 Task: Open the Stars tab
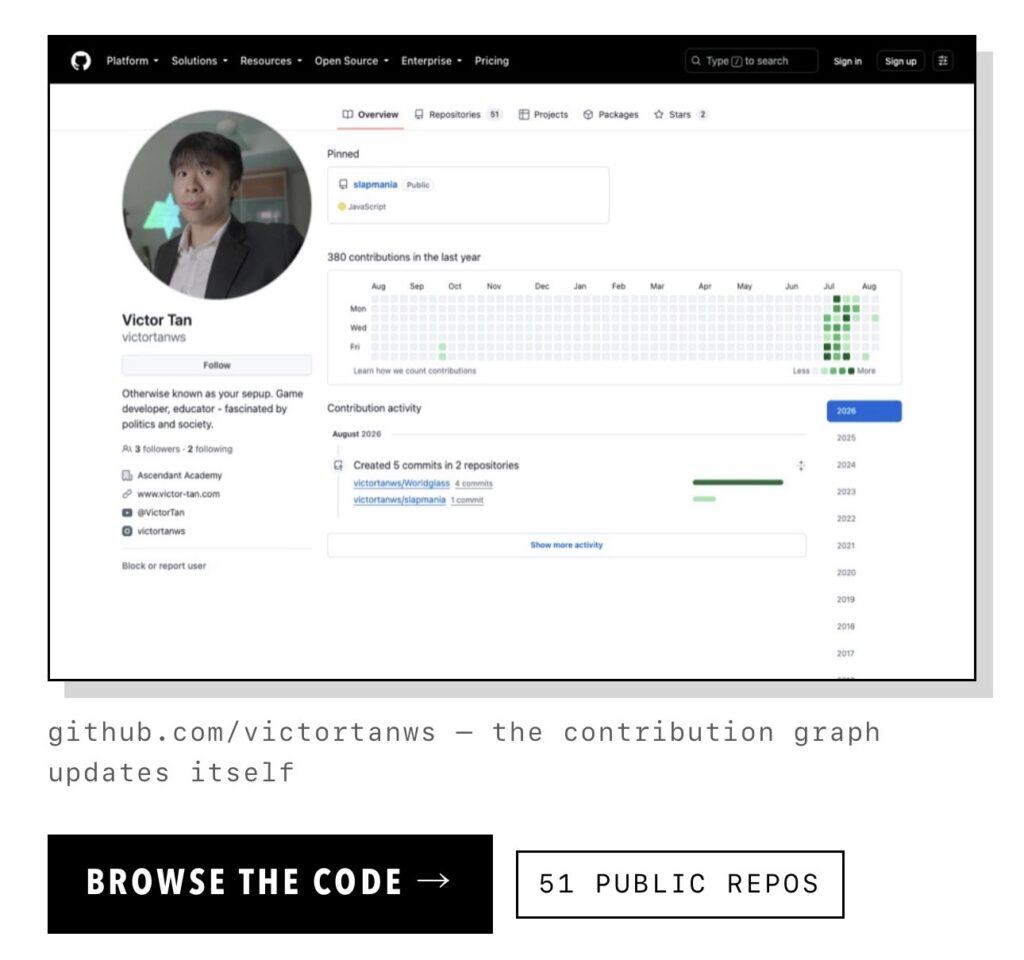point(680,114)
